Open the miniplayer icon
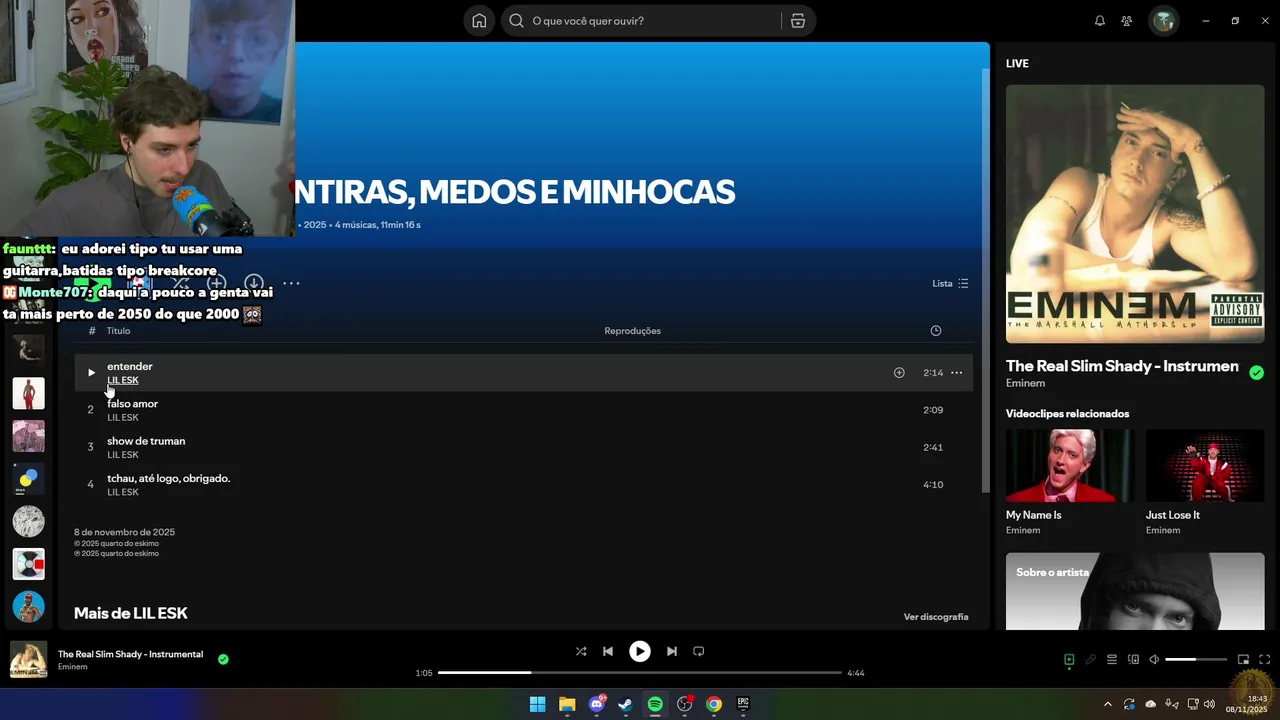1280x720 pixels. (x=1243, y=660)
